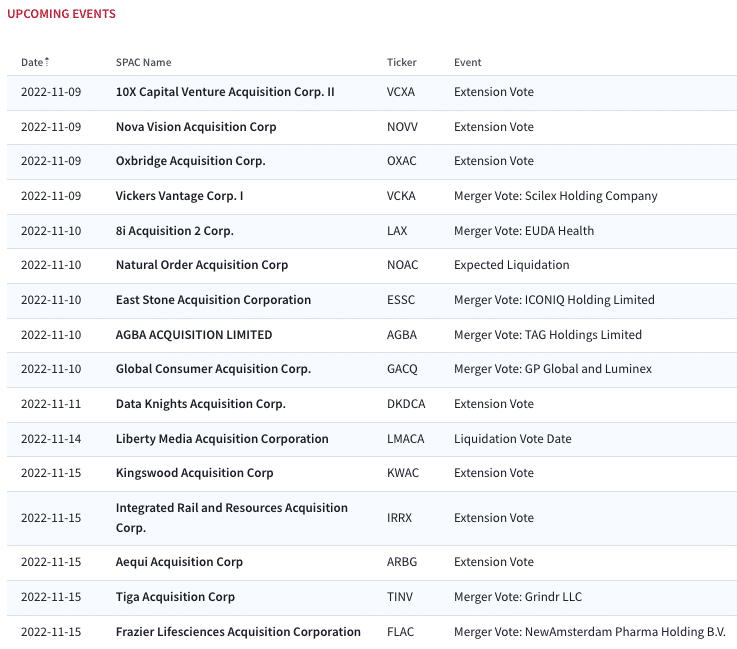Click 8i Acquisition 2 Corp. name

click(174, 231)
